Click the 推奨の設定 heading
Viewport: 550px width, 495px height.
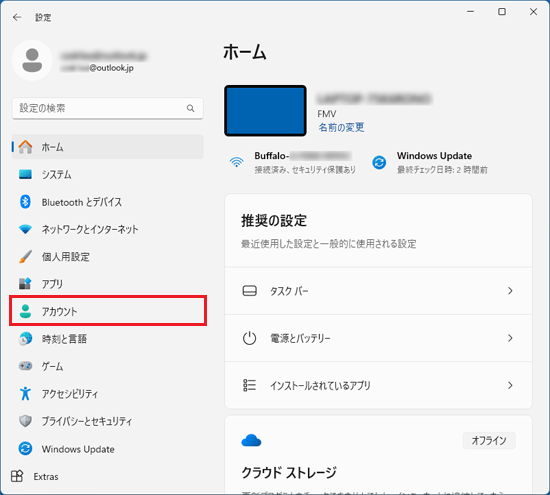coord(274,221)
